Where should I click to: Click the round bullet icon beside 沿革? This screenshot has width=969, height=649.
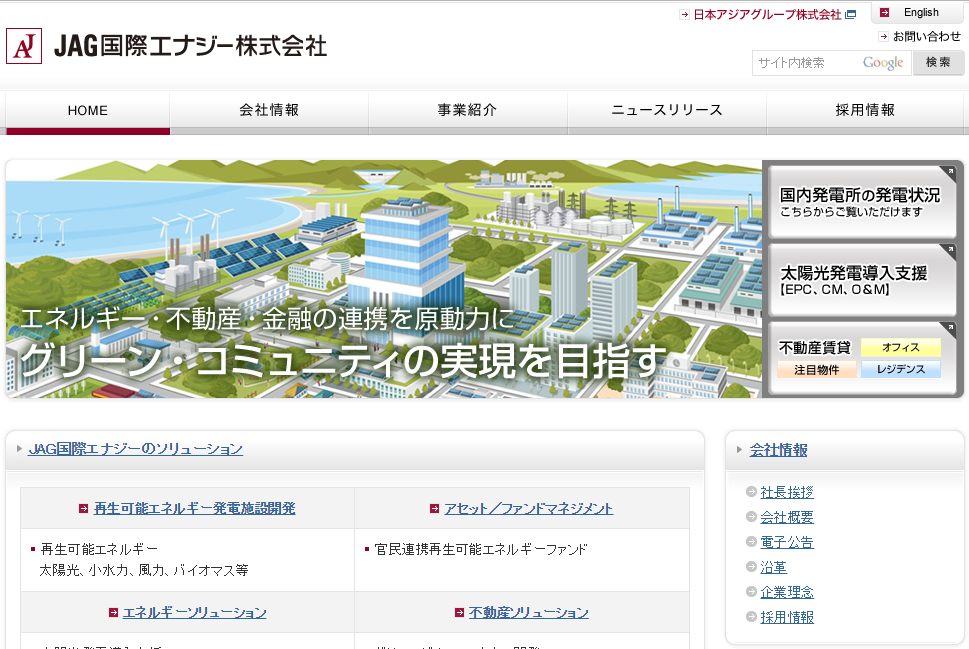pyautogui.click(x=751, y=566)
